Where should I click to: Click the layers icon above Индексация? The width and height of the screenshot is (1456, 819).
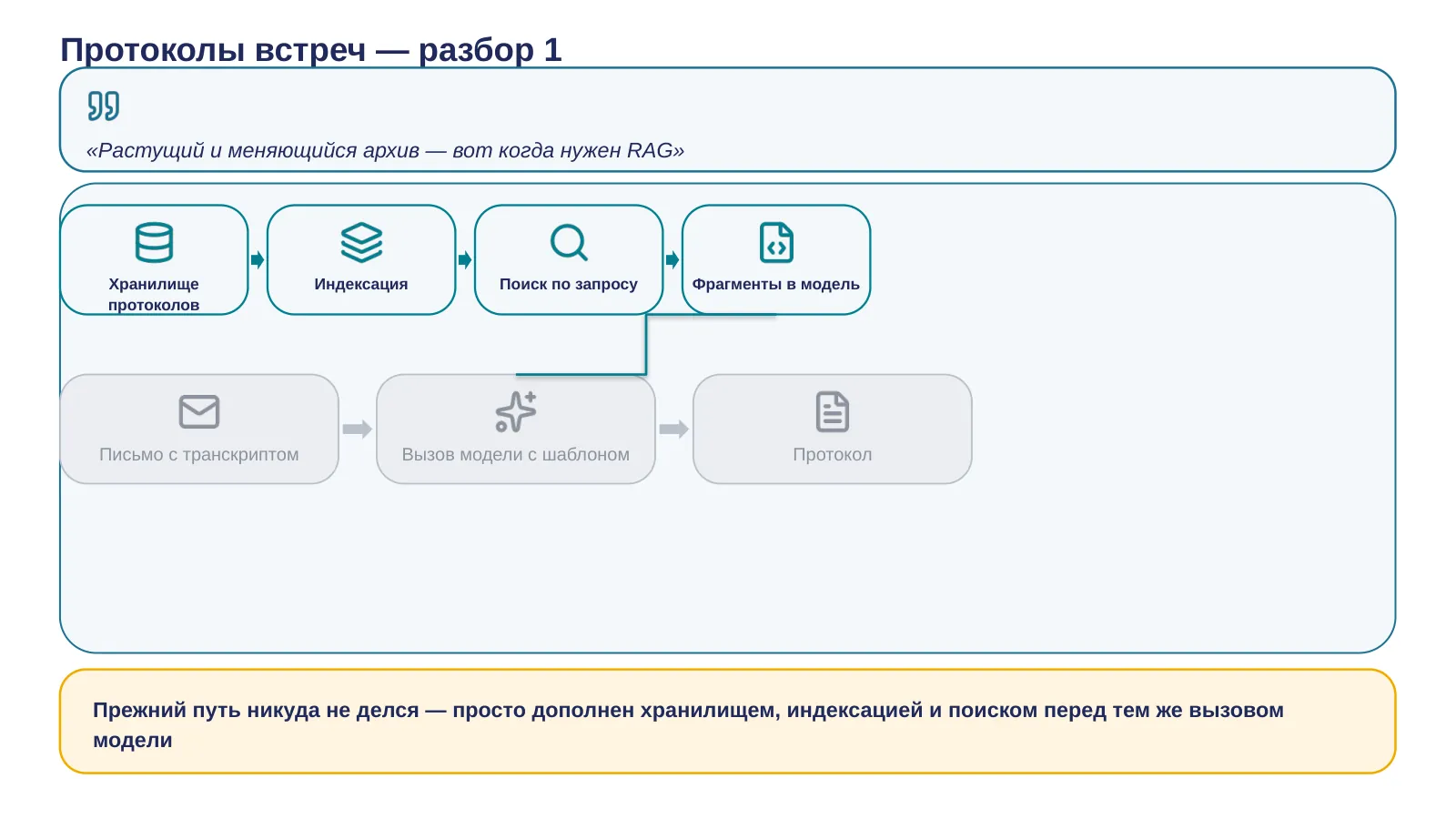click(361, 243)
